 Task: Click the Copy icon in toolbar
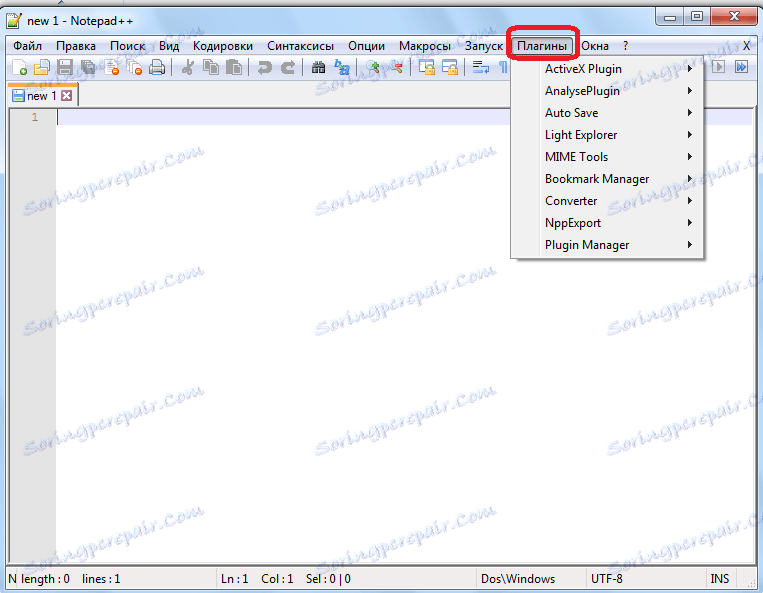[211, 67]
